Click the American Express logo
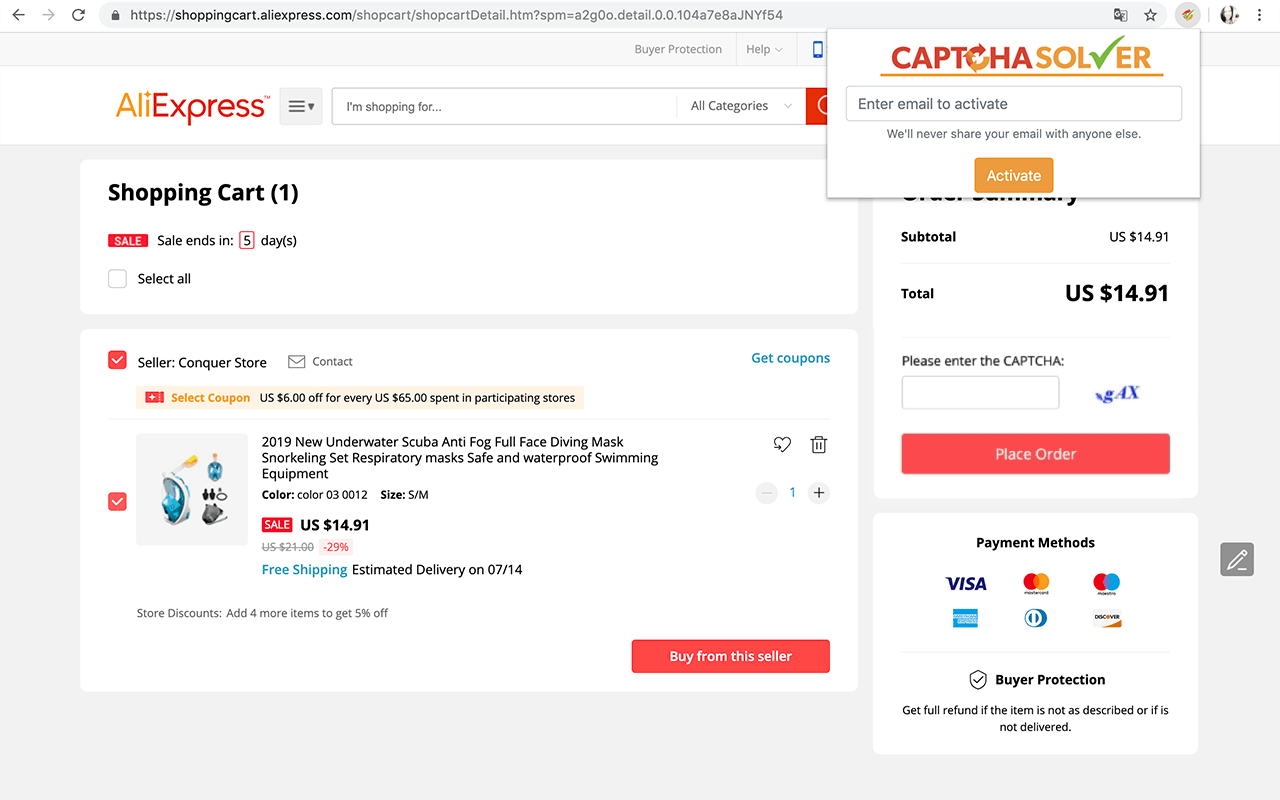This screenshot has width=1280, height=800. point(965,618)
